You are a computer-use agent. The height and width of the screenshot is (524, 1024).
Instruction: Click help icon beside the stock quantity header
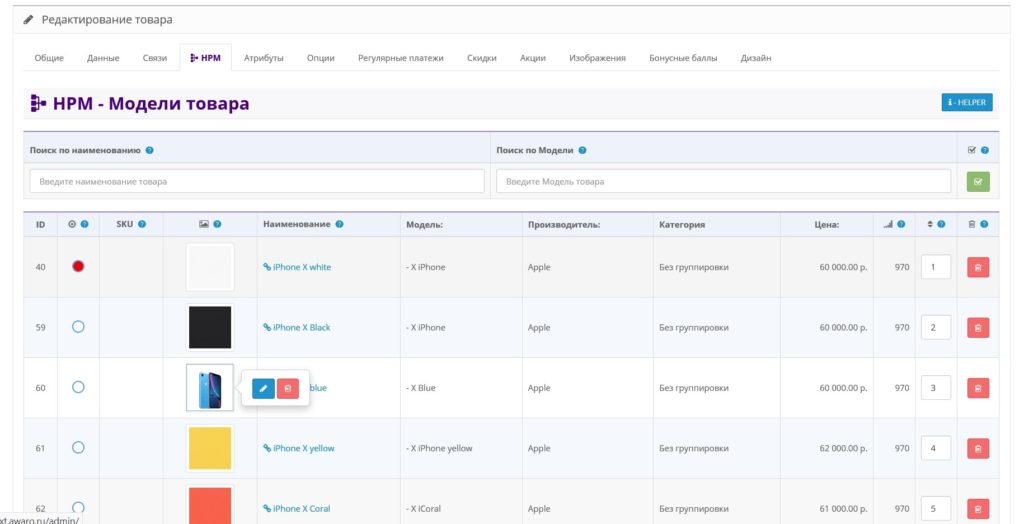(901, 224)
